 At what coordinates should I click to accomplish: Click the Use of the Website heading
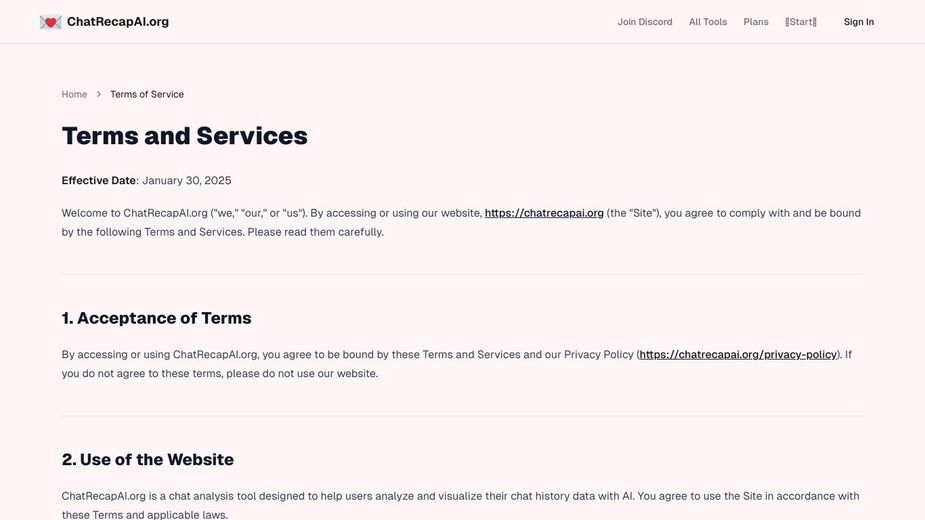pos(147,460)
